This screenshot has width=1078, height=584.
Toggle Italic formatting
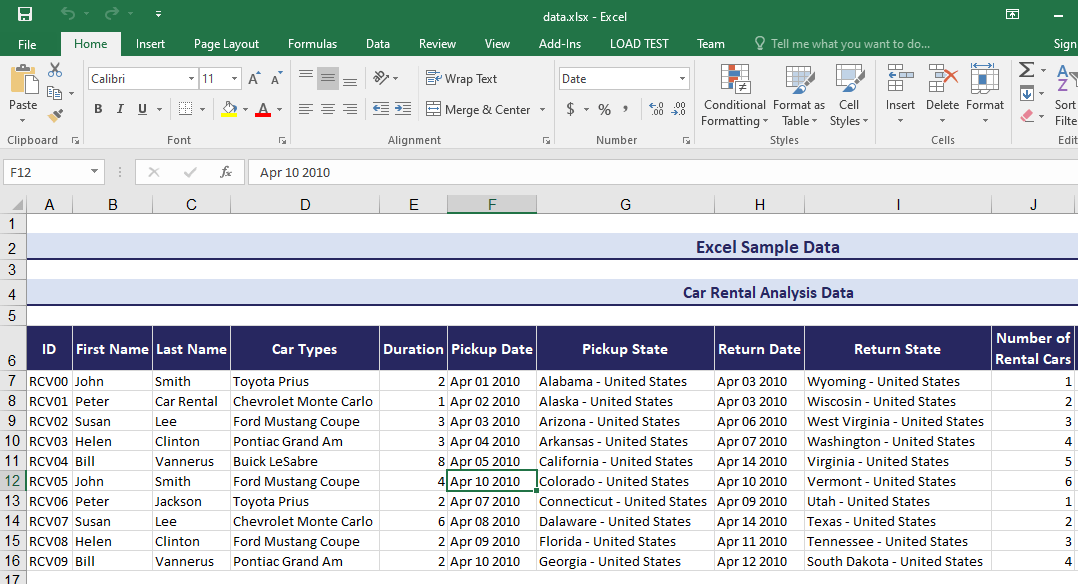[x=120, y=109]
